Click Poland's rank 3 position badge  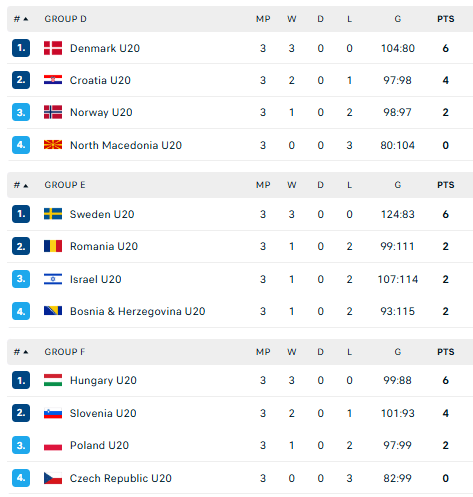pyautogui.click(x=21, y=445)
